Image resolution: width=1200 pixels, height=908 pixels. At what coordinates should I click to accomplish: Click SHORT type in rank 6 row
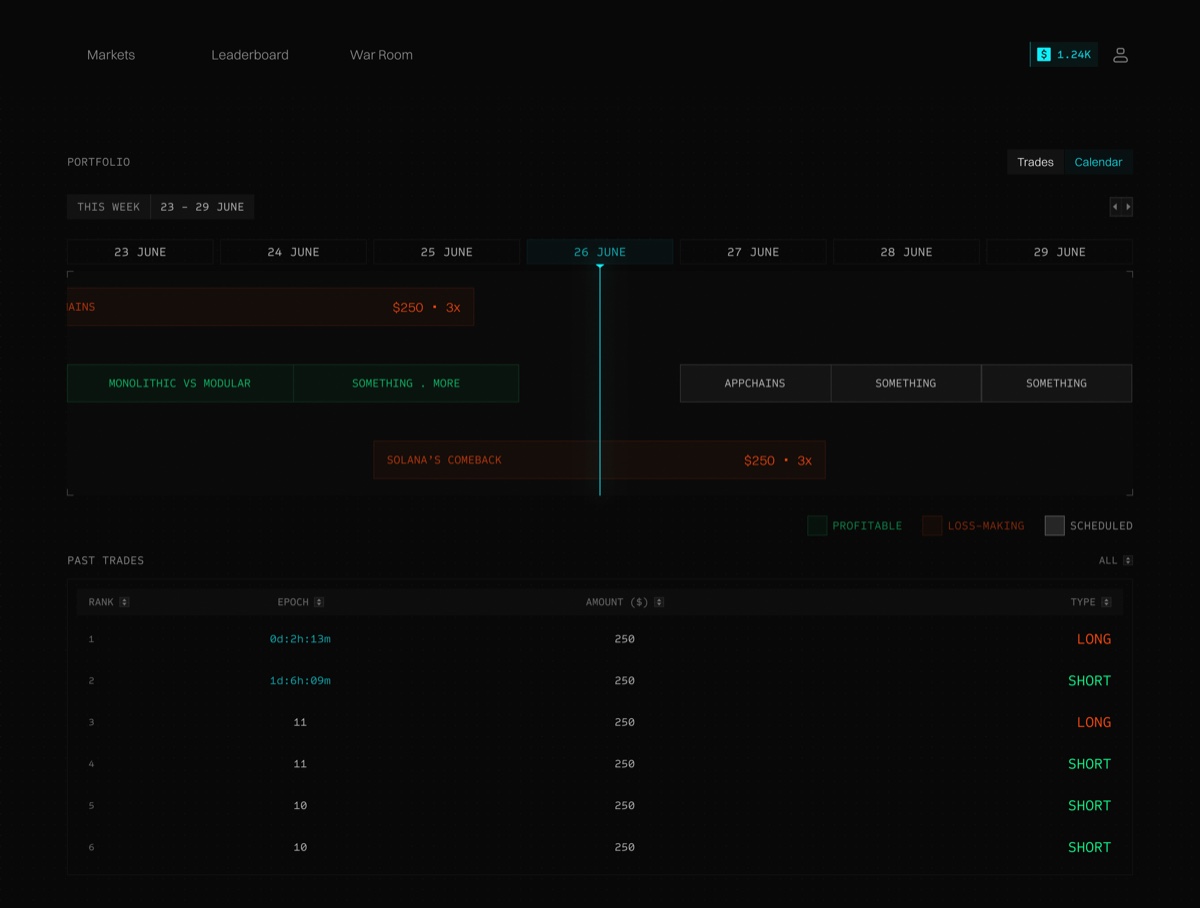click(x=1090, y=847)
